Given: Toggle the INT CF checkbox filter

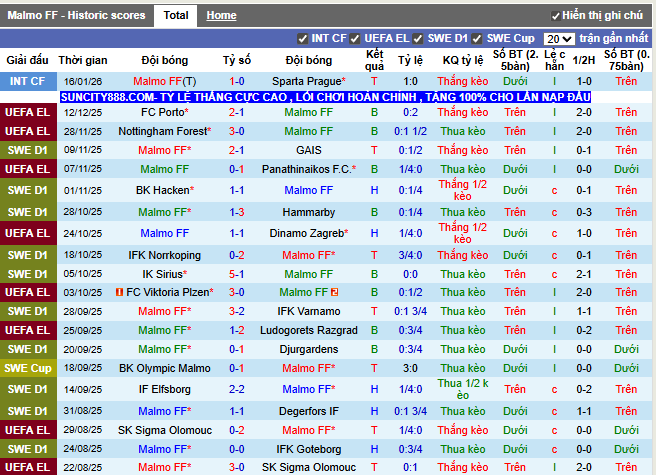Looking at the screenshot, I should coord(302,39).
